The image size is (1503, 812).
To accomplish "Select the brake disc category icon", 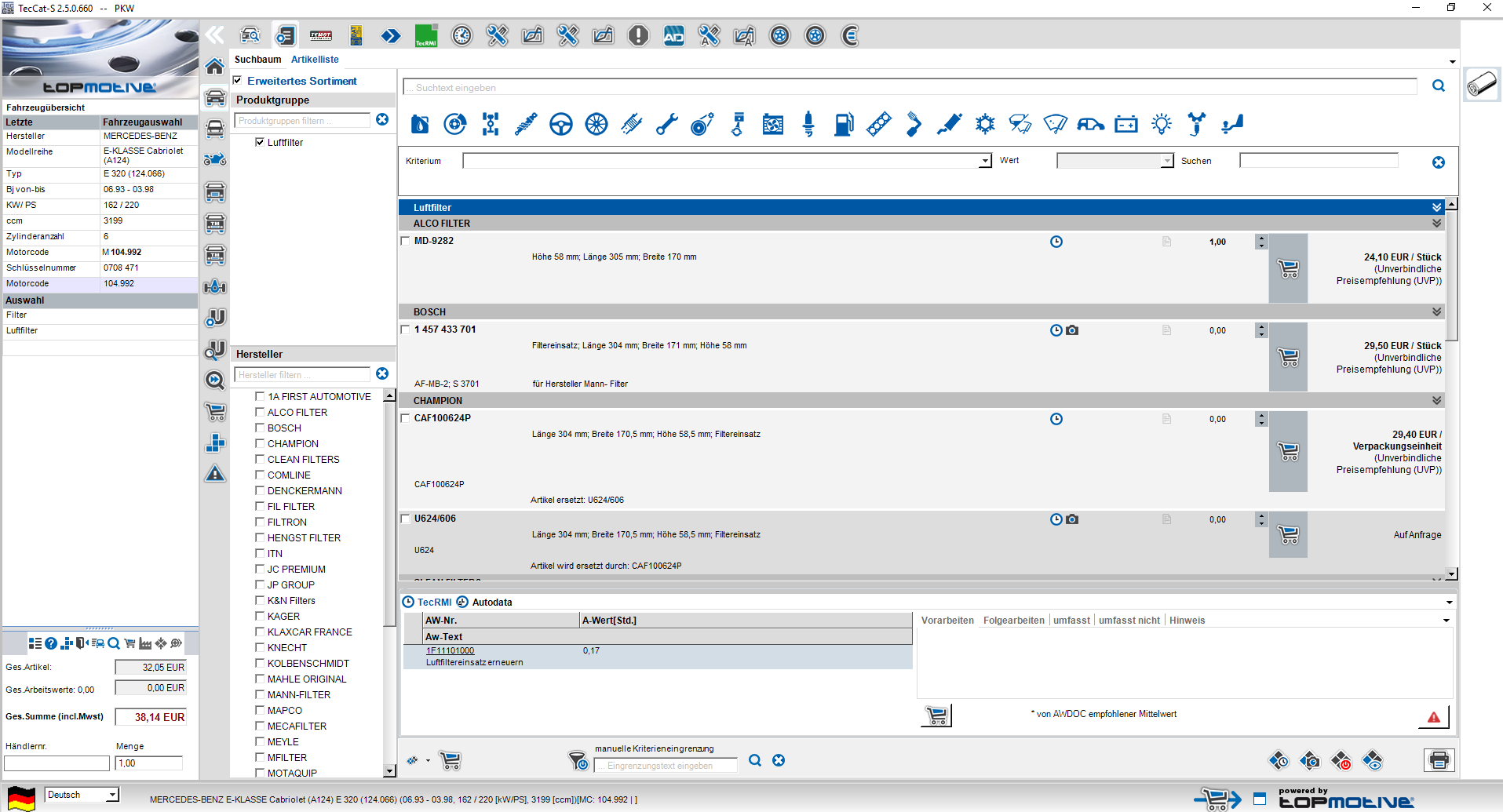I will (455, 124).
